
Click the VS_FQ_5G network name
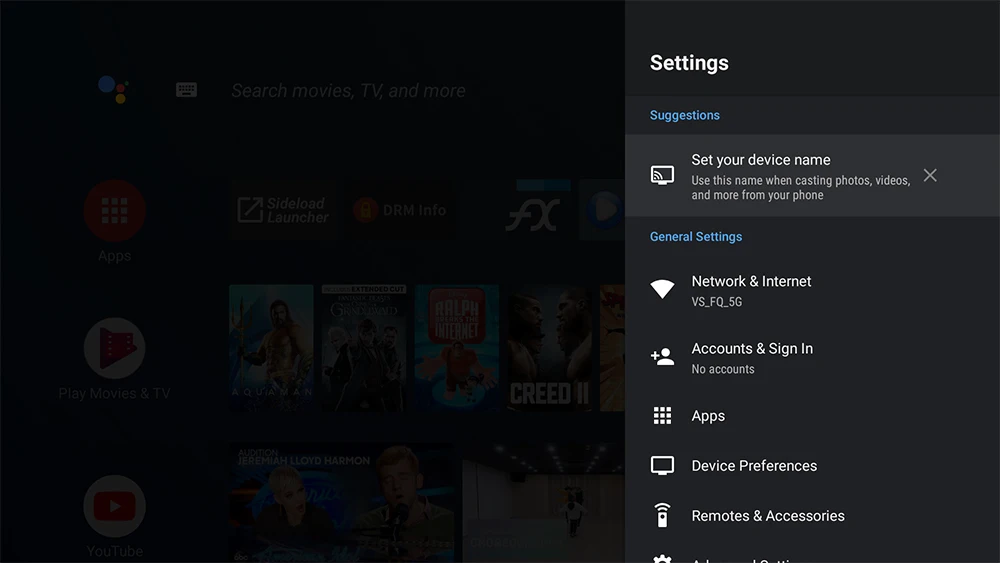(x=716, y=302)
